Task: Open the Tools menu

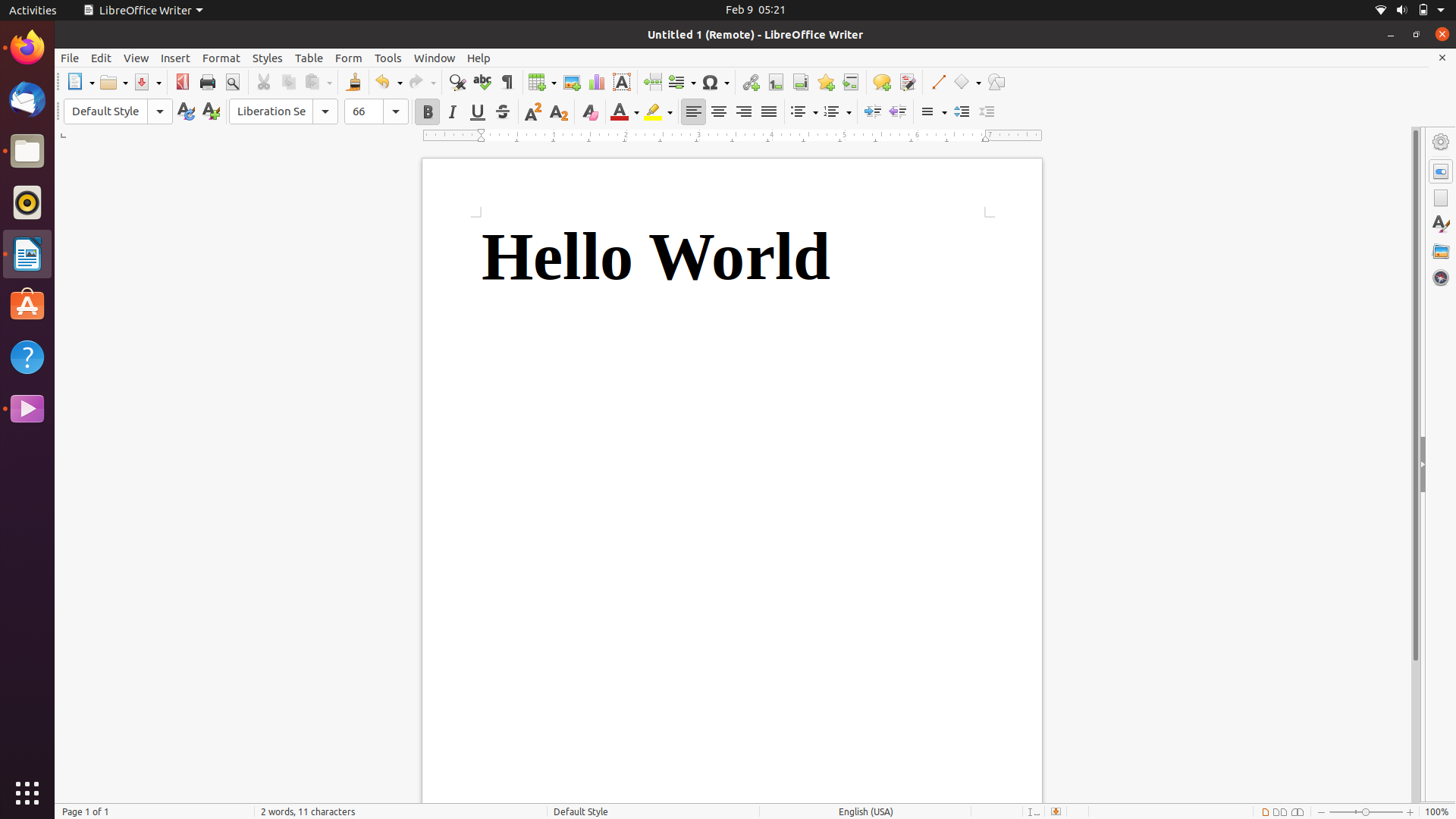Action: [x=388, y=58]
